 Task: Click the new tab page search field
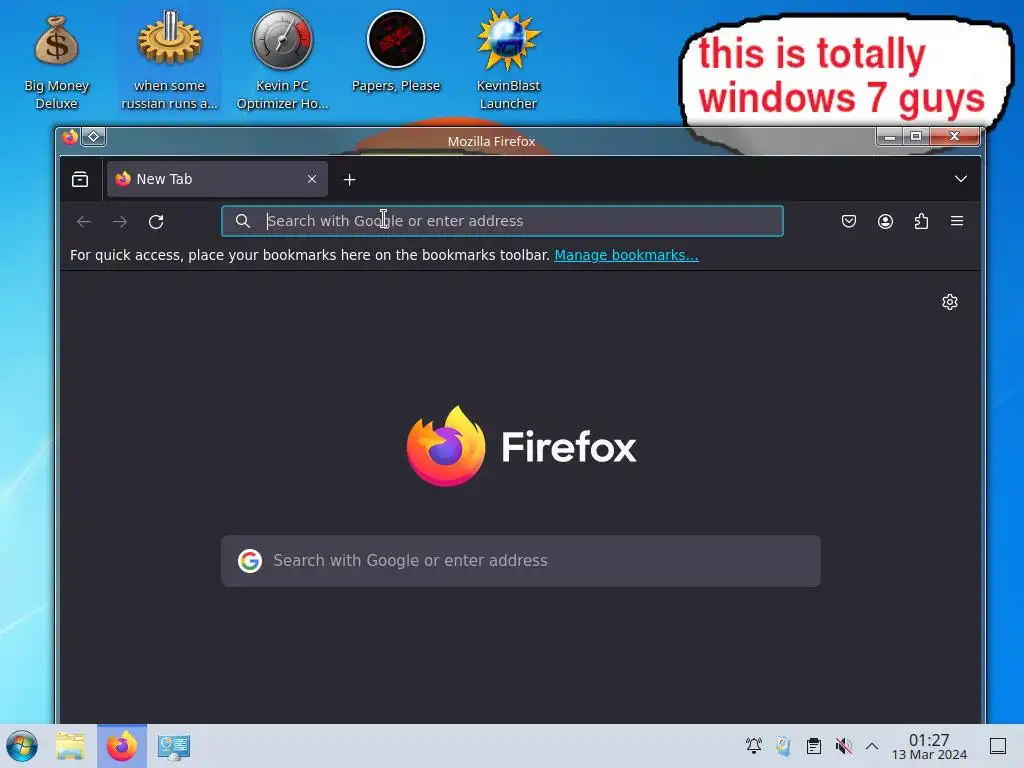click(520, 561)
